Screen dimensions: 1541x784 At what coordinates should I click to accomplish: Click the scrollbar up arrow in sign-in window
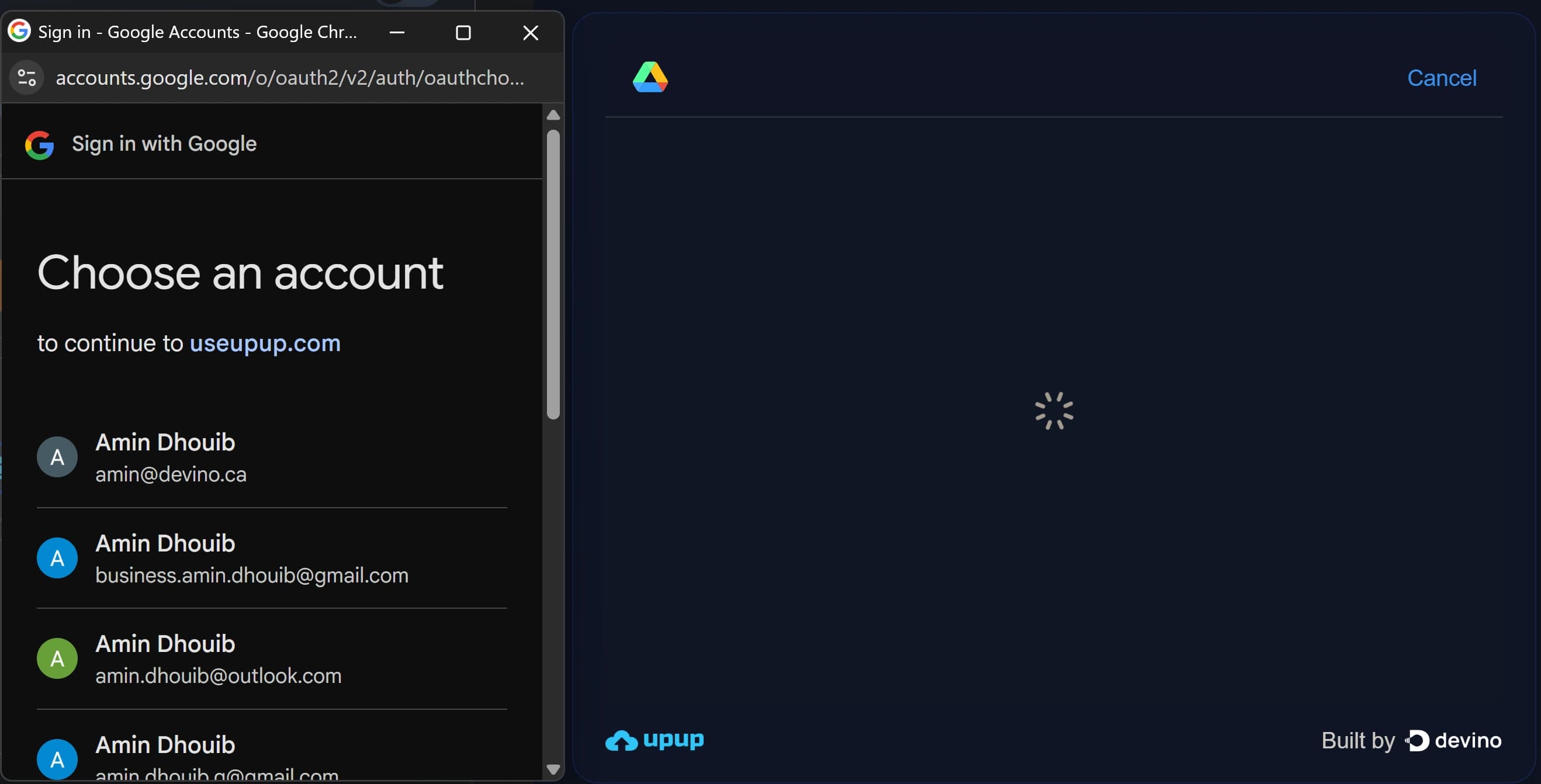pos(553,115)
